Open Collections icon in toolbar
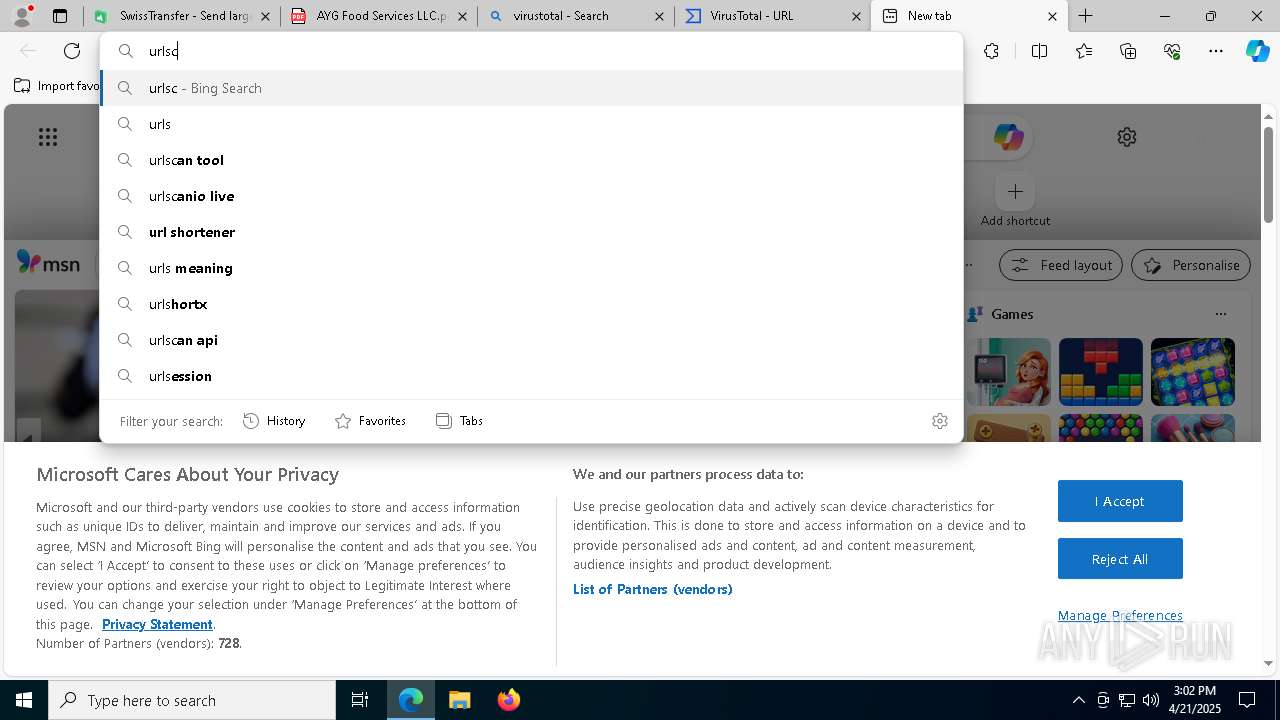 tap(1128, 51)
